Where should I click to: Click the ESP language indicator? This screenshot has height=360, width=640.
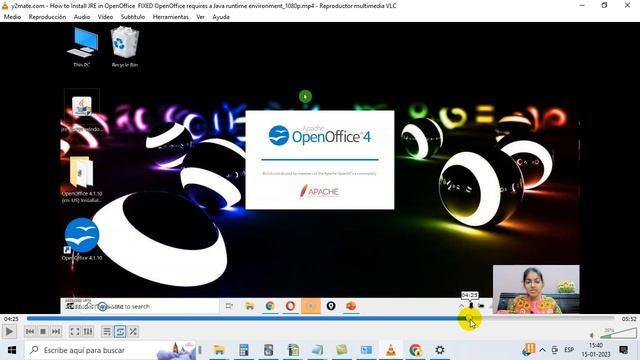pyautogui.click(x=569, y=350)
